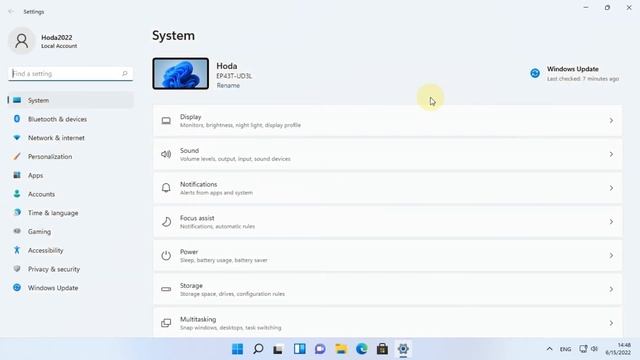The height and width of the screenshot is (360, 640).
Task: Click the Windows Update icon in sidebar
Action: click(x=17, y=287)
